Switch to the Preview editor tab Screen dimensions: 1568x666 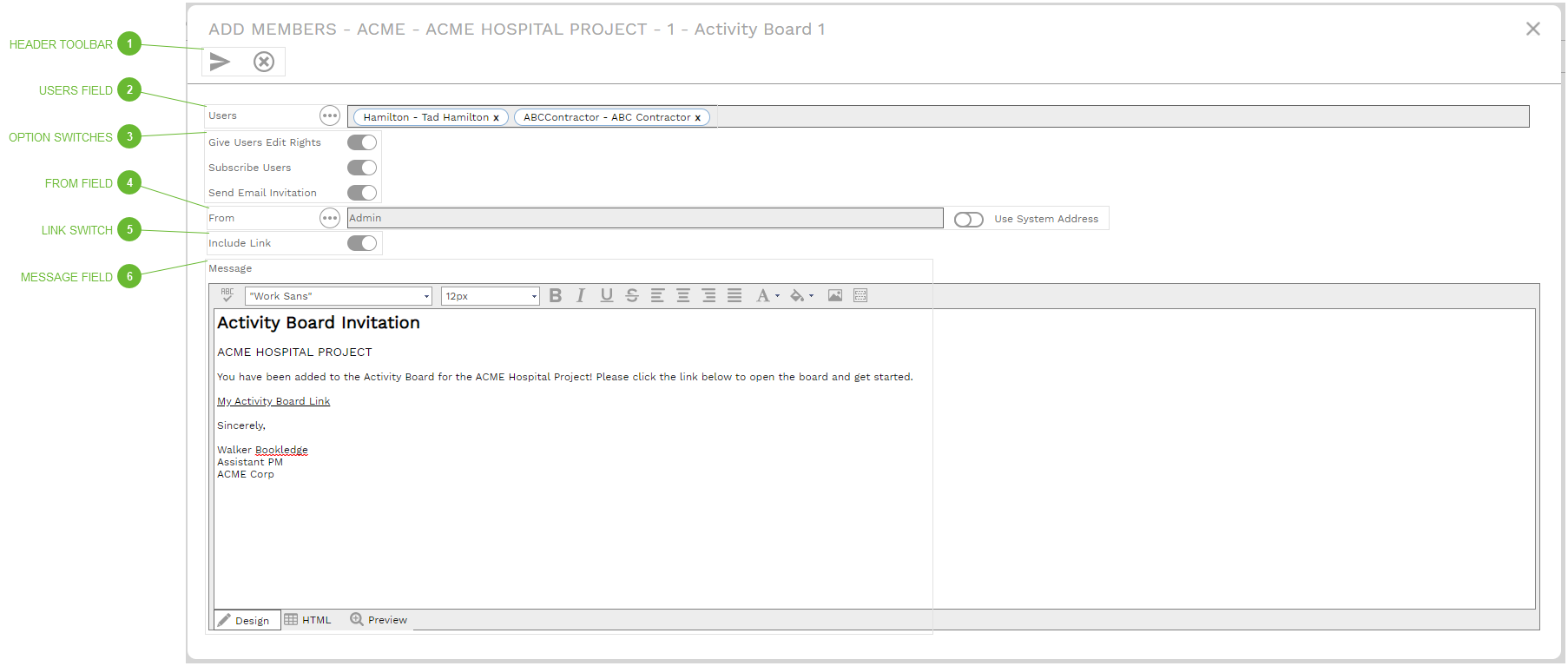point(379,620)
